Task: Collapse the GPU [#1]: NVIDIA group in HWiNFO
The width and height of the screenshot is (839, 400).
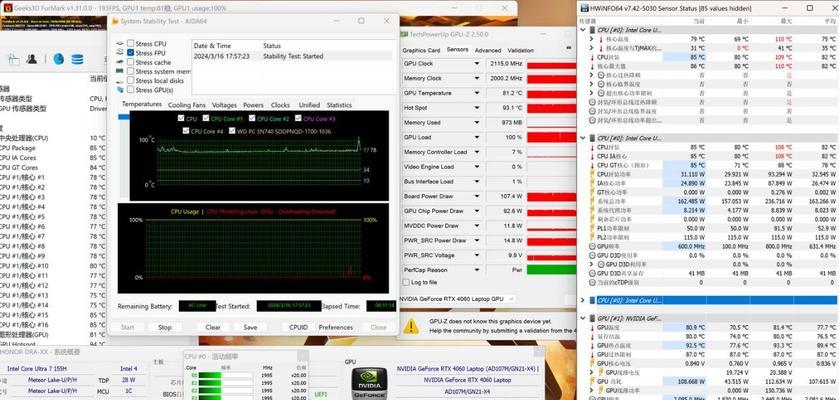Action: [583, 318]
